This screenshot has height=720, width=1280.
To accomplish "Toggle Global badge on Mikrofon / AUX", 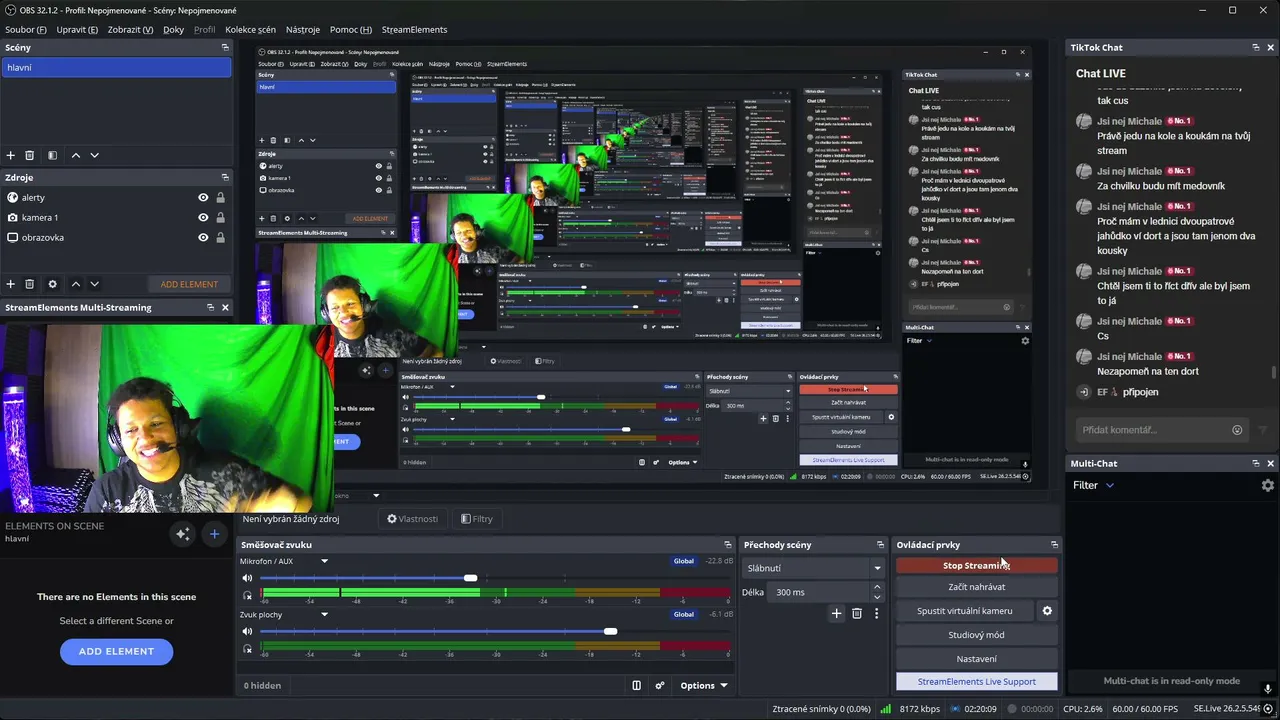I will [684, 561].
